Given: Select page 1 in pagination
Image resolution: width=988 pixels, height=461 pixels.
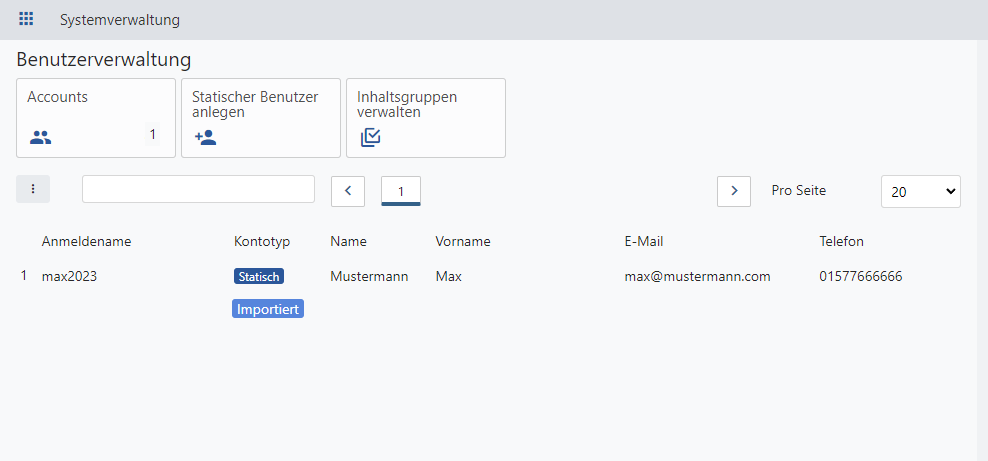Looking at the screenshot, I should pyautogui.click(x=401, y=191).
